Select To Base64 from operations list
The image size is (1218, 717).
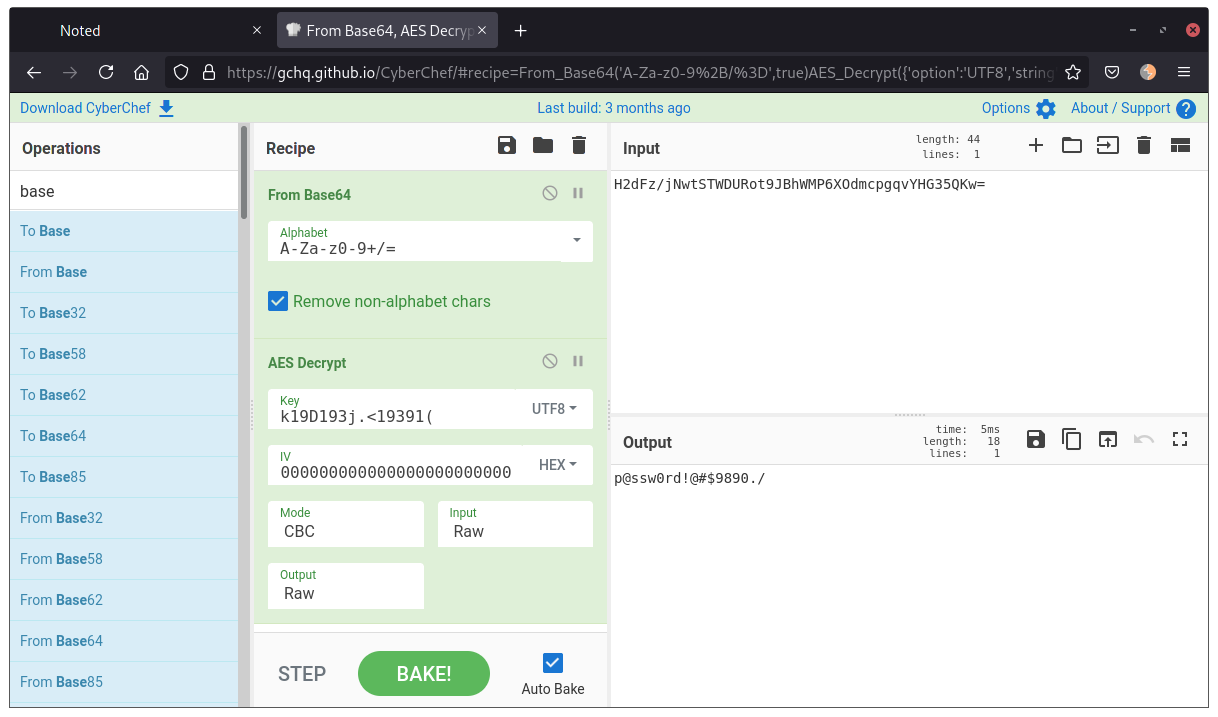pyautogui.click(x=53, y=436)
